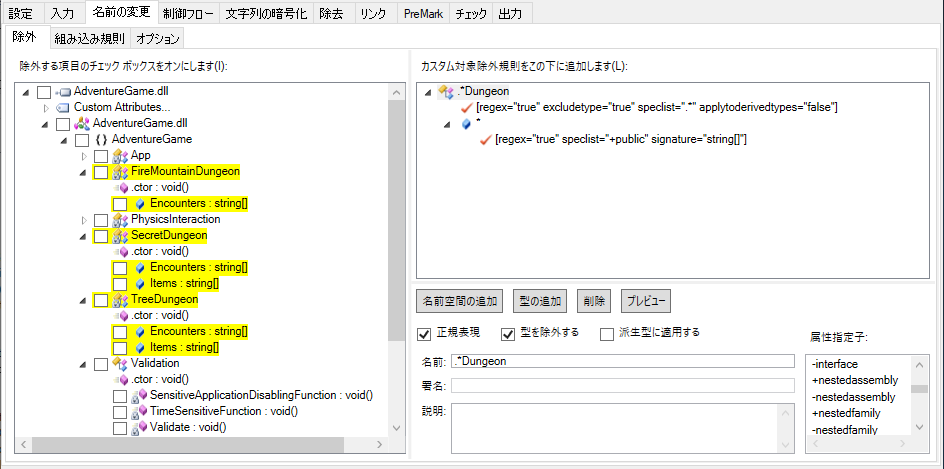Click the SecretDungeon Items field icon

coord(140,284)
